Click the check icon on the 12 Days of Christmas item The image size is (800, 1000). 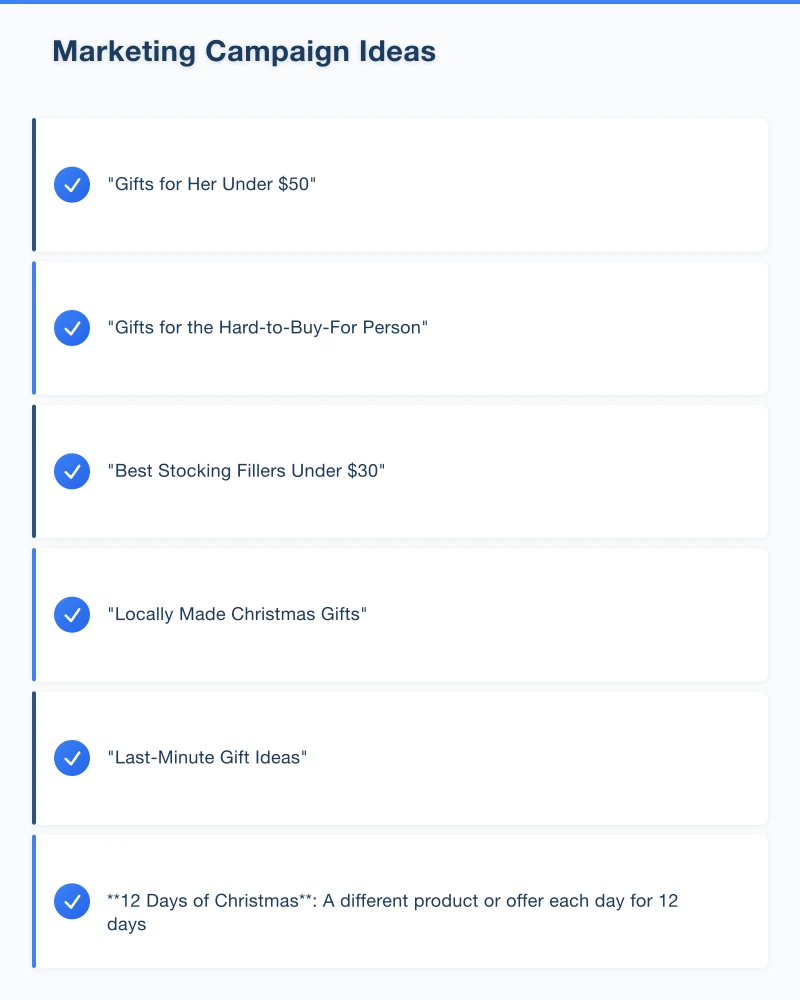coord(72,901)
